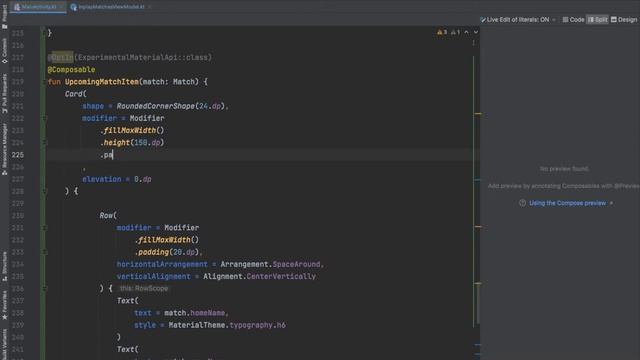
Task: Switch editor to Design view
Action: click(x=624, y=20)
